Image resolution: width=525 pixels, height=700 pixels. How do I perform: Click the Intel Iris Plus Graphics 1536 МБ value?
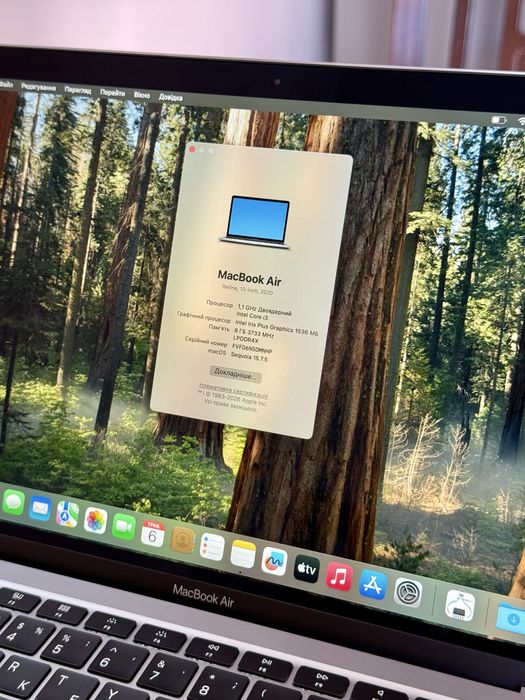click(276, 327)
